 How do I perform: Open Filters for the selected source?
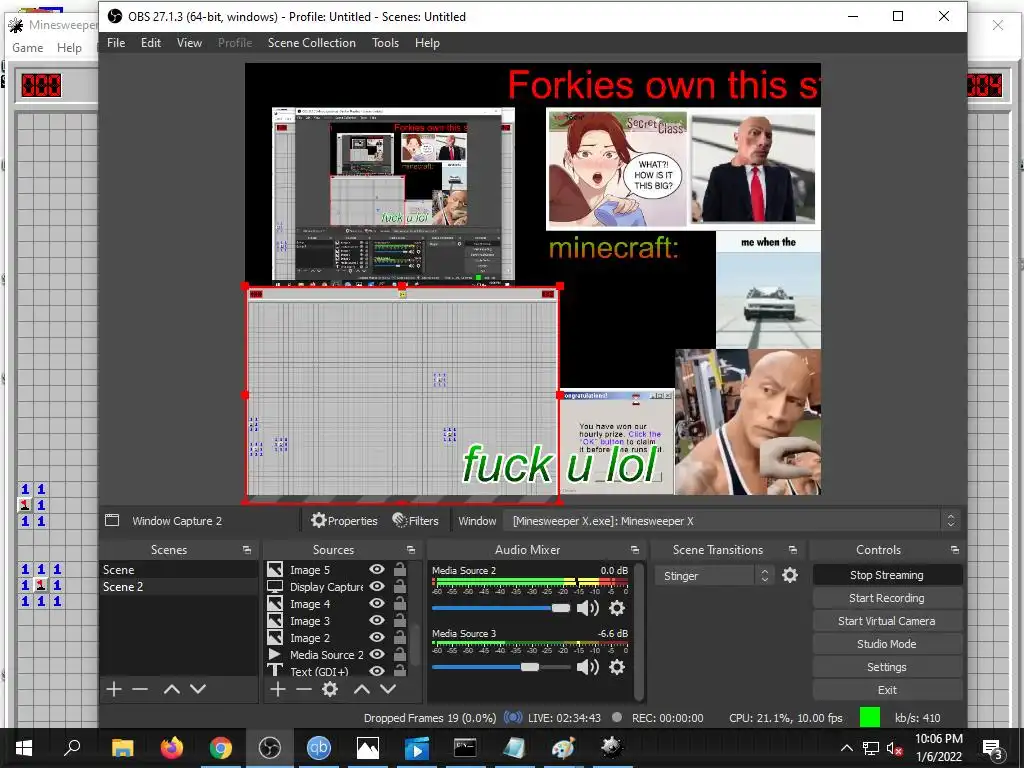415,520
